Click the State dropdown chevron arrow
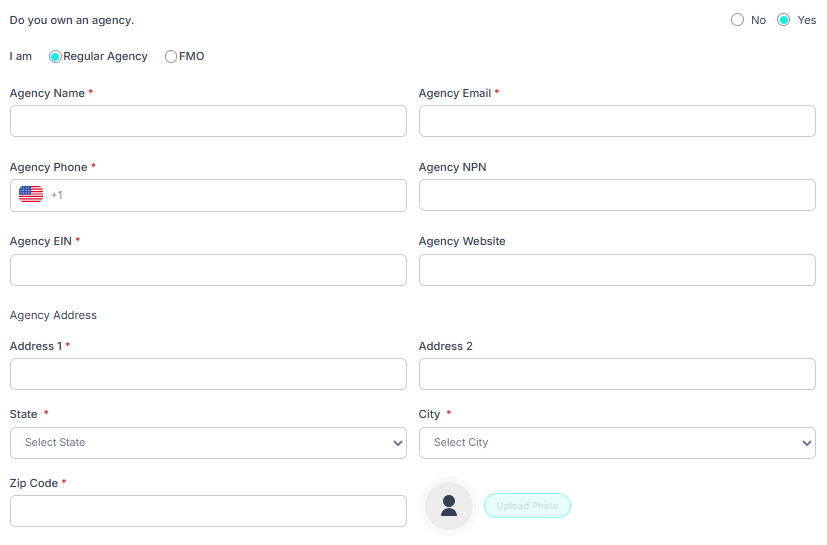The height and width of the screenshot is (545, 827). click(397, 444)
